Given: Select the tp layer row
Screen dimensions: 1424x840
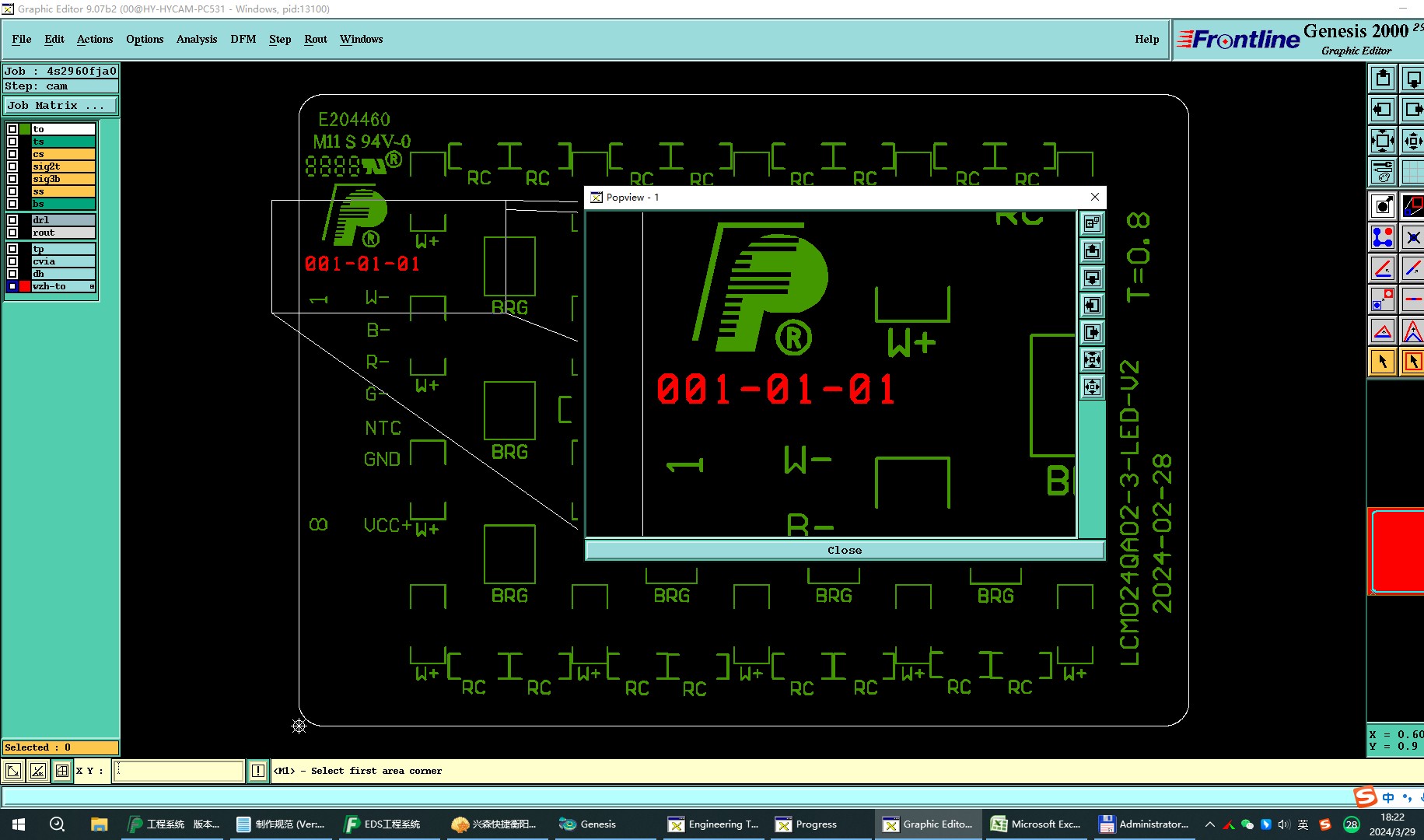Looking at the screenshot, I should click(x=63, y=249).
